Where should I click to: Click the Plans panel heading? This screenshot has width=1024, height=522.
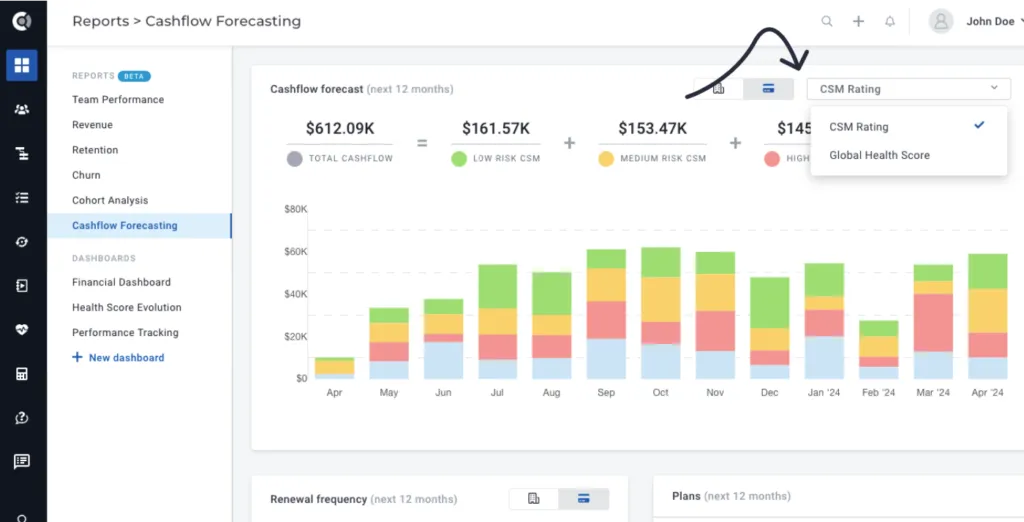pyautogui.click(x=731, y=496)
